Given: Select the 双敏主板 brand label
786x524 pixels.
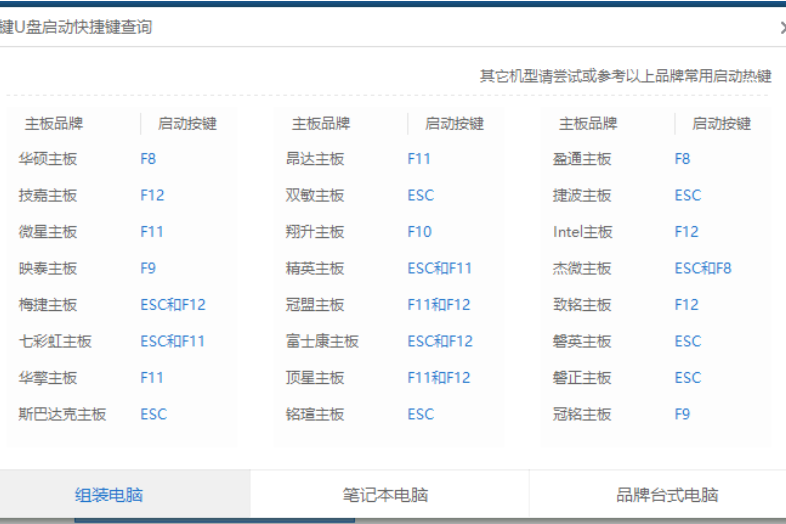Looking at the screenshot, I should tap(315, 195).
